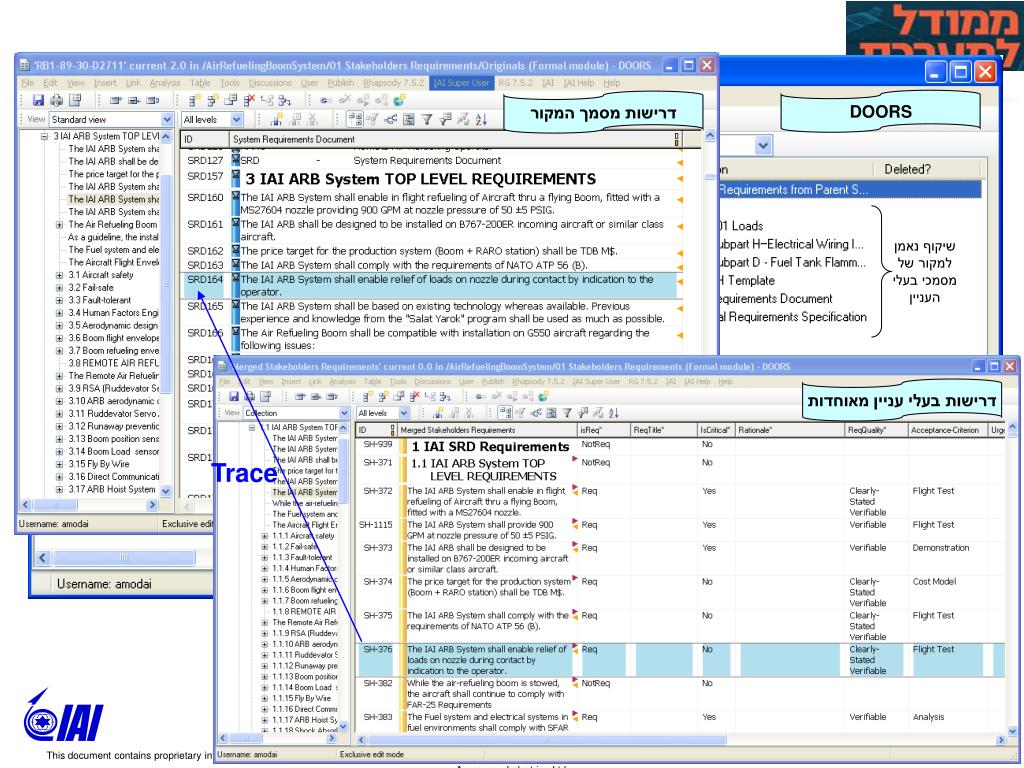The height and width of the screenshot is (768, 1024).
Task: Open the Analysis menu in RB1-89-30-D2711 window
Action: click(x=165, y=83)
